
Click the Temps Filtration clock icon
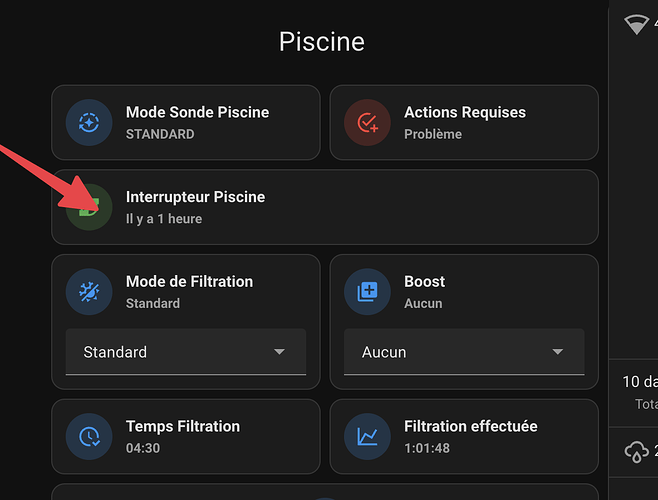point(89,437)
